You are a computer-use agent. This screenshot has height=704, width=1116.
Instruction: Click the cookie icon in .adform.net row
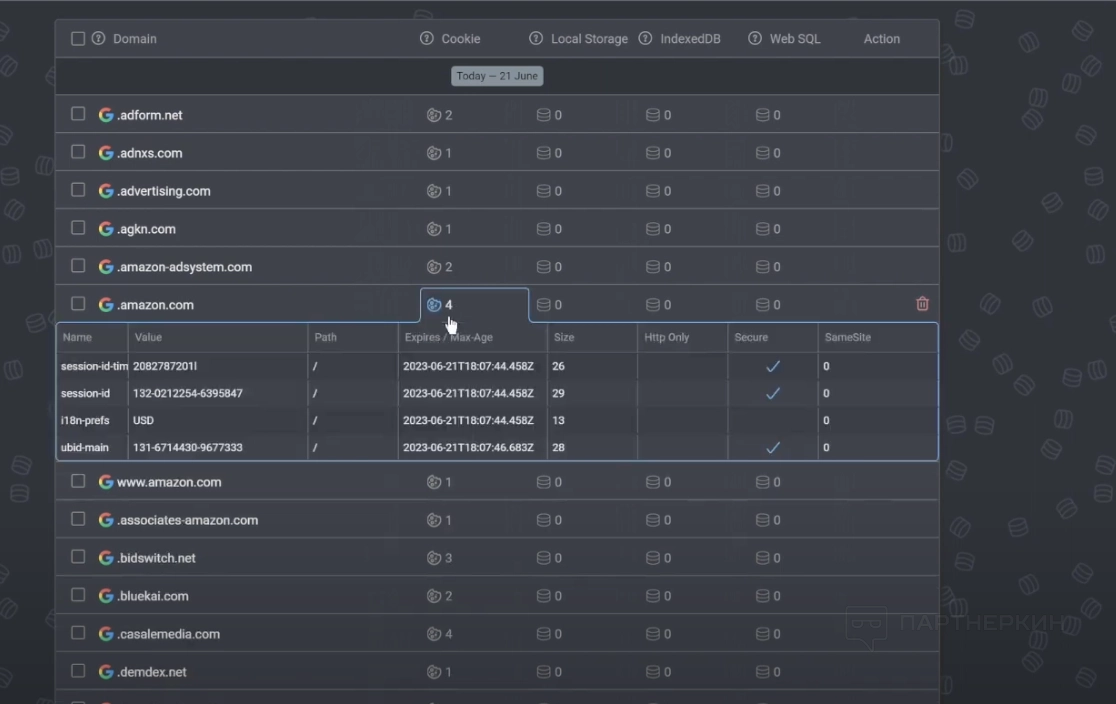coord(434,115)
